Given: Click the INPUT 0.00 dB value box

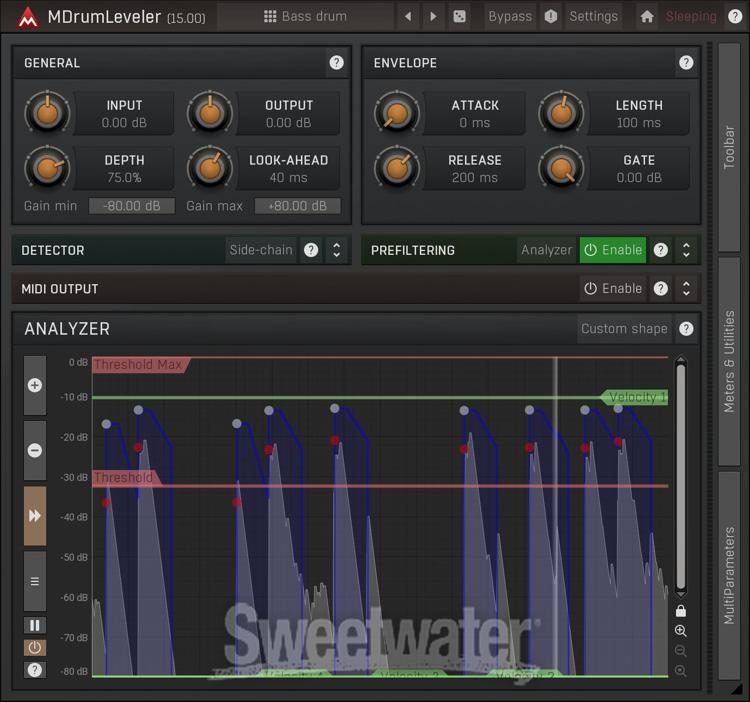Looking at the screenshot, I should 124,114.
